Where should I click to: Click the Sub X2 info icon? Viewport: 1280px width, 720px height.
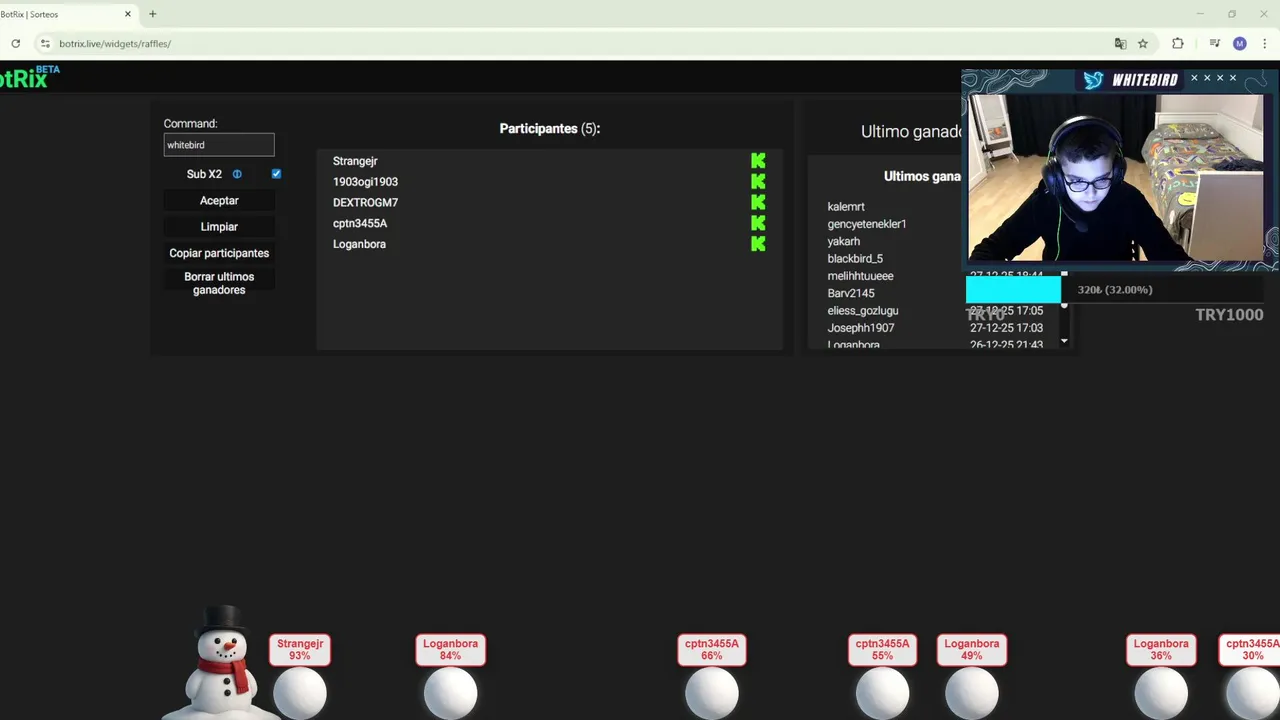[x=237, y=174]
